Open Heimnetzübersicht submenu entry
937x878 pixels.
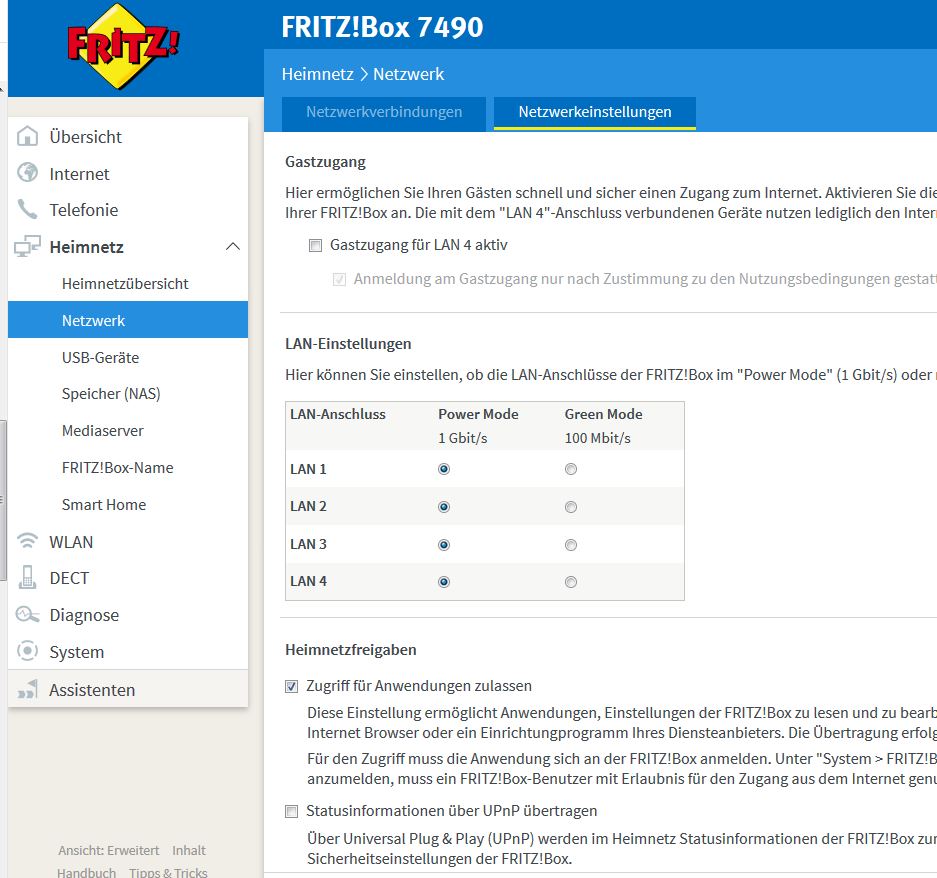[128, 283]
